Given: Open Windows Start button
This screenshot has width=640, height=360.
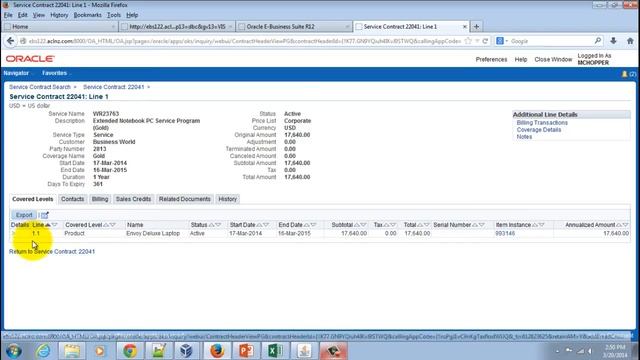Looking at the screenshot, I should [14, 351].
